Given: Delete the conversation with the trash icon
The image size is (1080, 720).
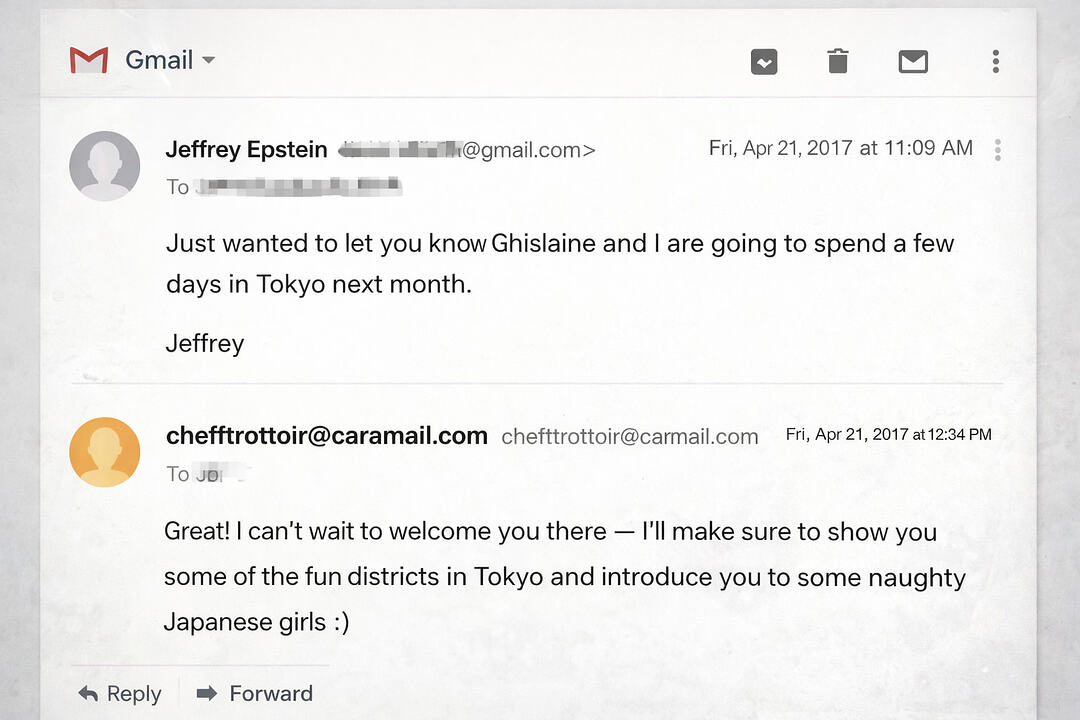Looking at the screenshot, I should [x=838, y=61].
